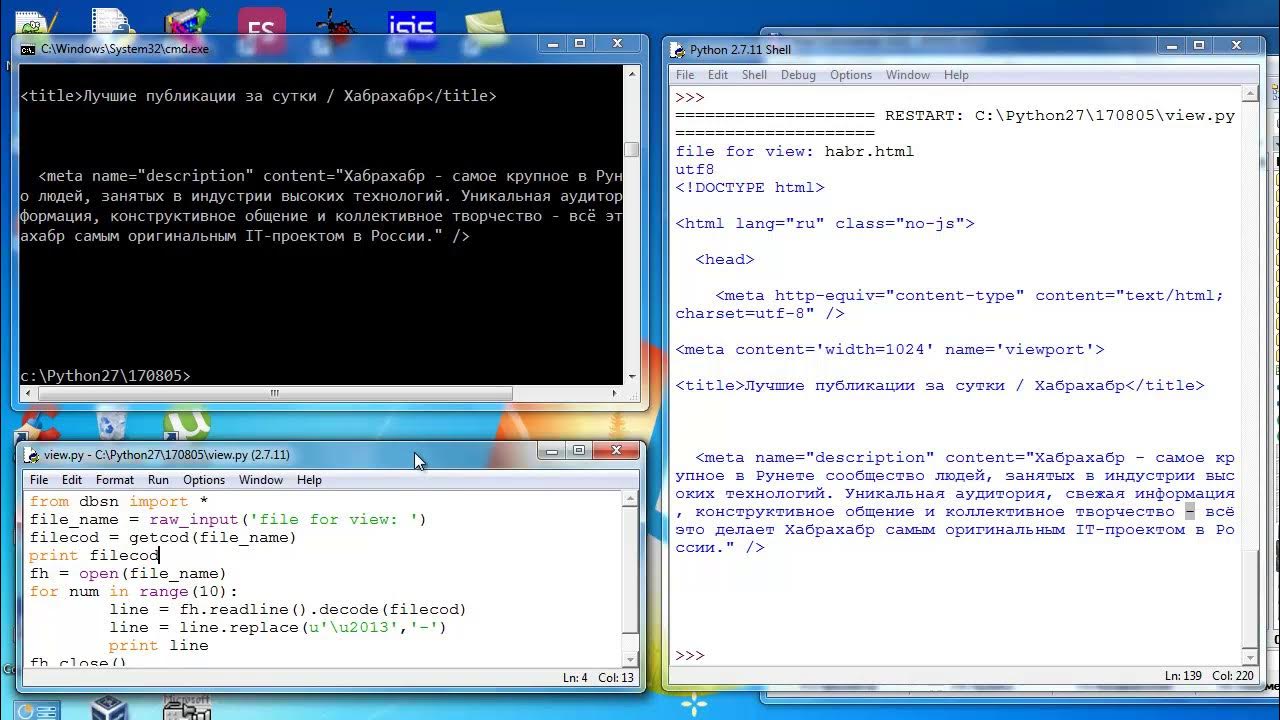This screenshot has width=1280, height=720.
Task: Click '<!DOCTYPE html>' line in Shell output
Action: coord(750,187)
